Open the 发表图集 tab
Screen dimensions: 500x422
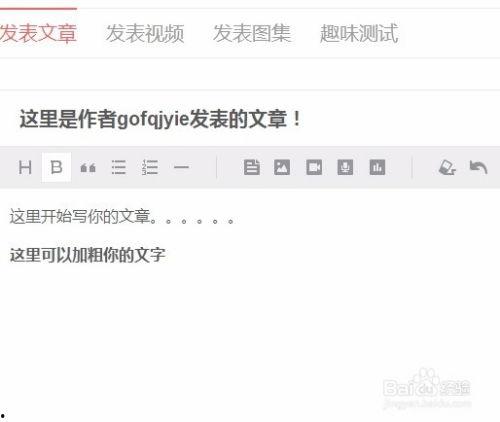click(x=252, y=33)
